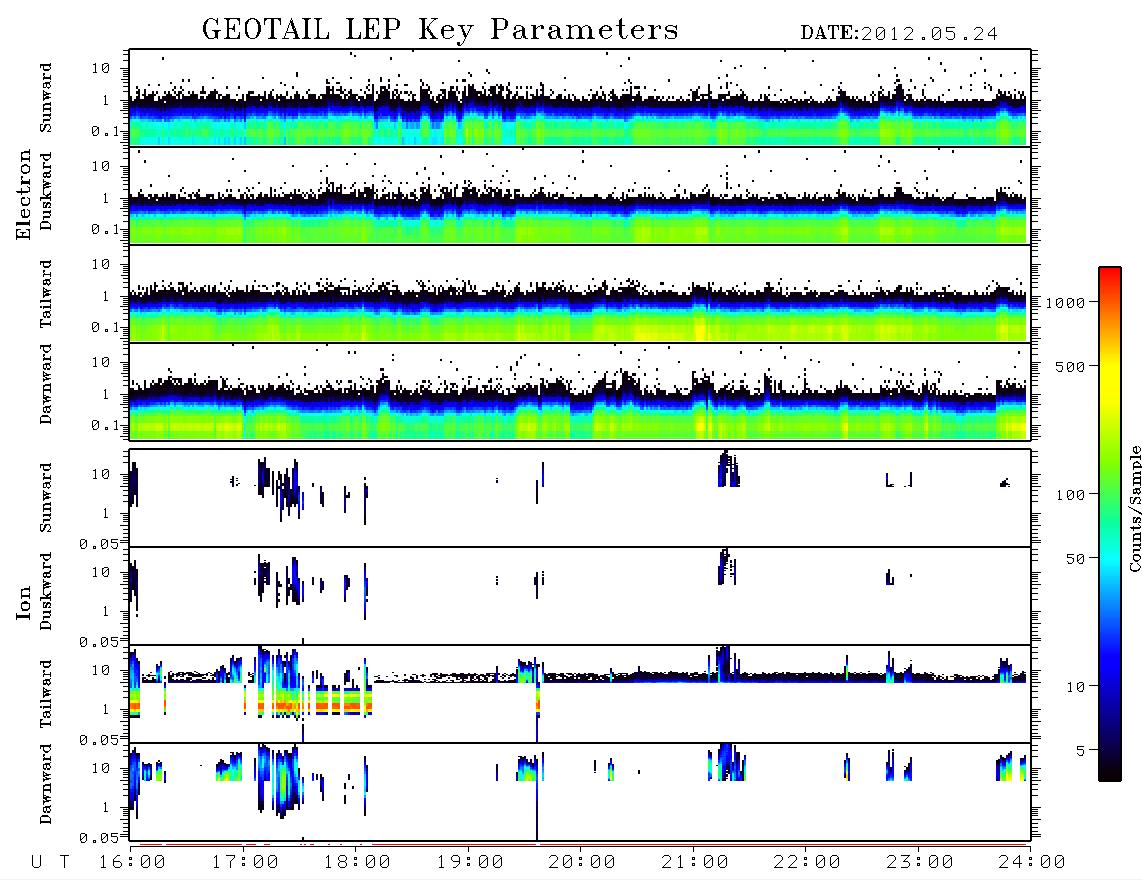1142x880 pixels.
Task: Click the Electron Dawnward panel label
Action: pos(46,384)
